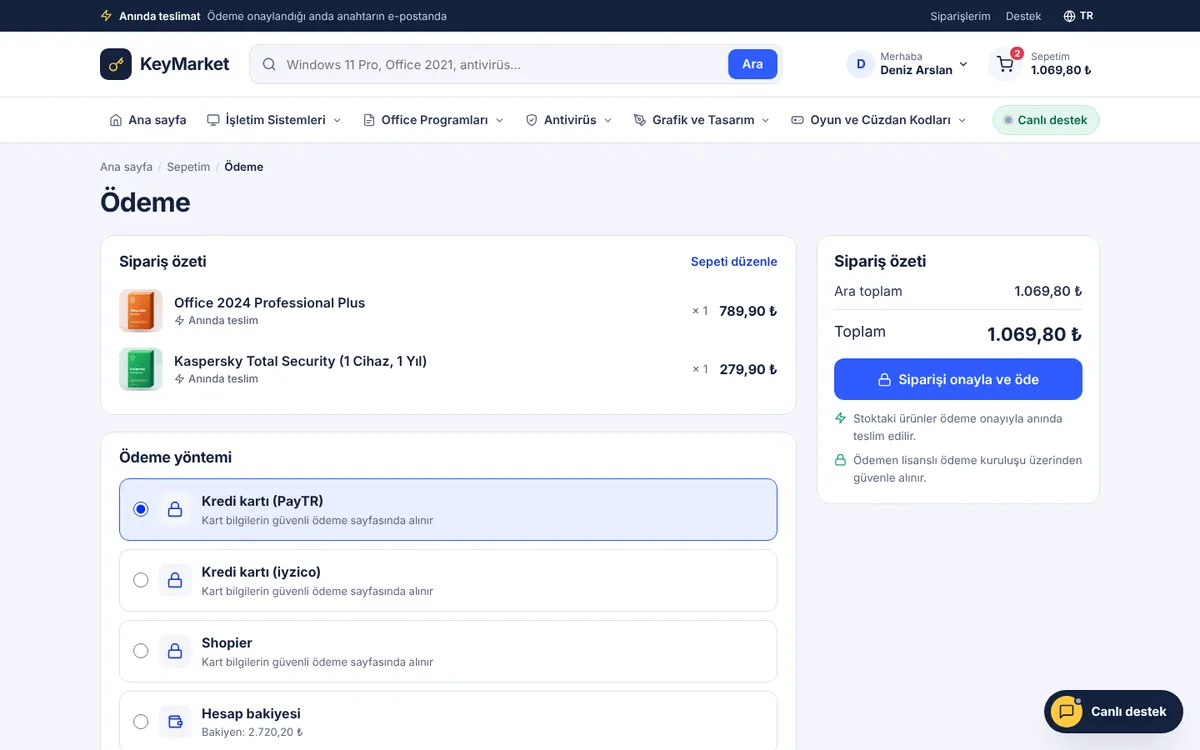The image size is (1200, 750).
Task: Choose the Hesap bakiyesi radio button
Action: (x=141, y=722)
